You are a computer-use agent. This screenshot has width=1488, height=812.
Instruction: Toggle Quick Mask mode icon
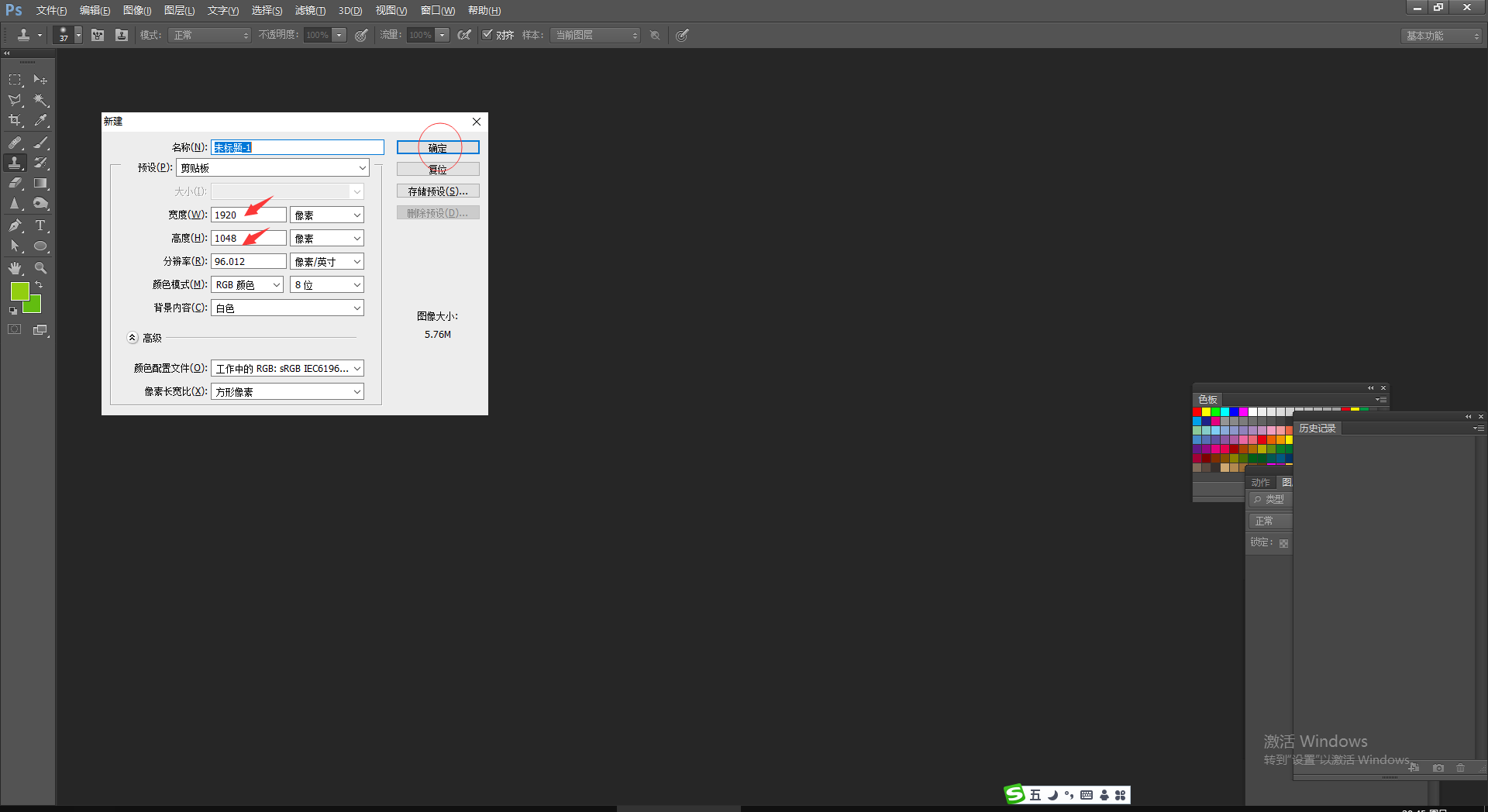click(x=15, y=329)
